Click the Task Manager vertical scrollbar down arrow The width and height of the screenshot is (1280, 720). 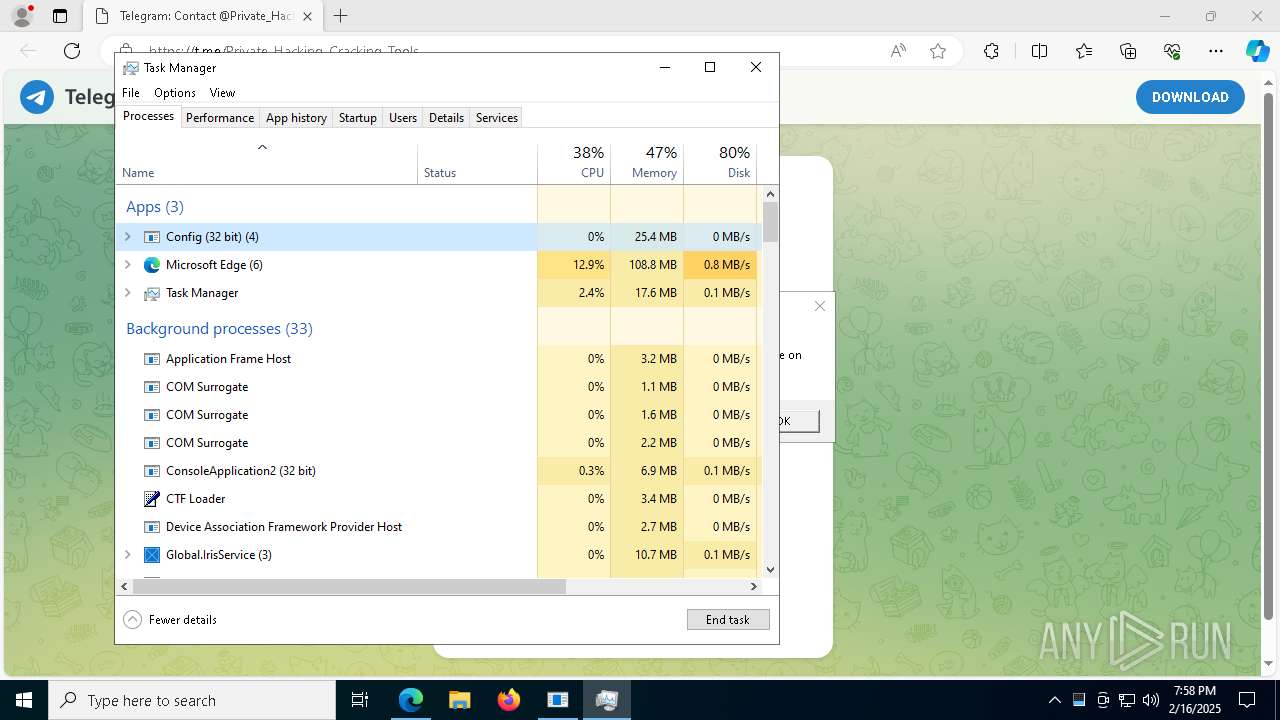point(770,569)
